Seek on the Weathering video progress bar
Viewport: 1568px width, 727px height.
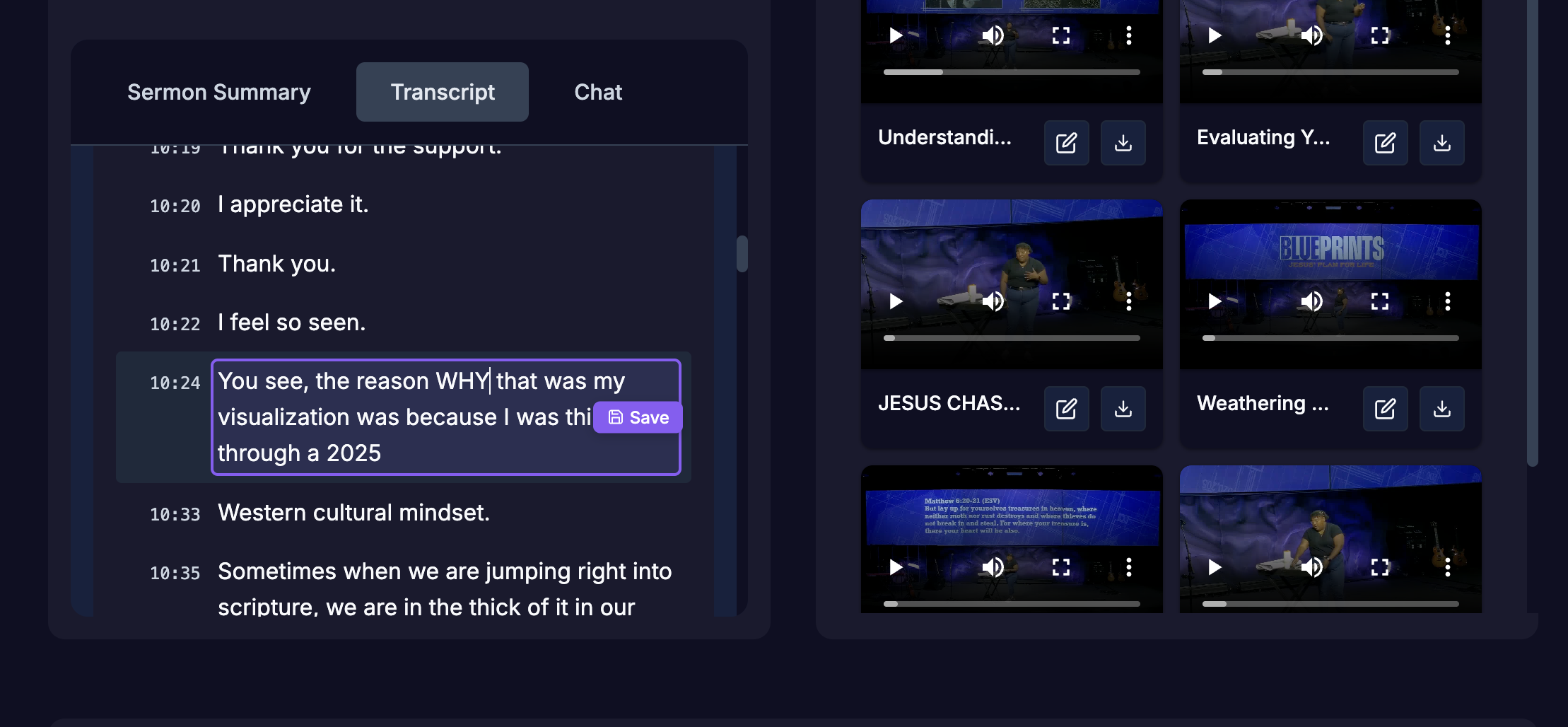1330,338
